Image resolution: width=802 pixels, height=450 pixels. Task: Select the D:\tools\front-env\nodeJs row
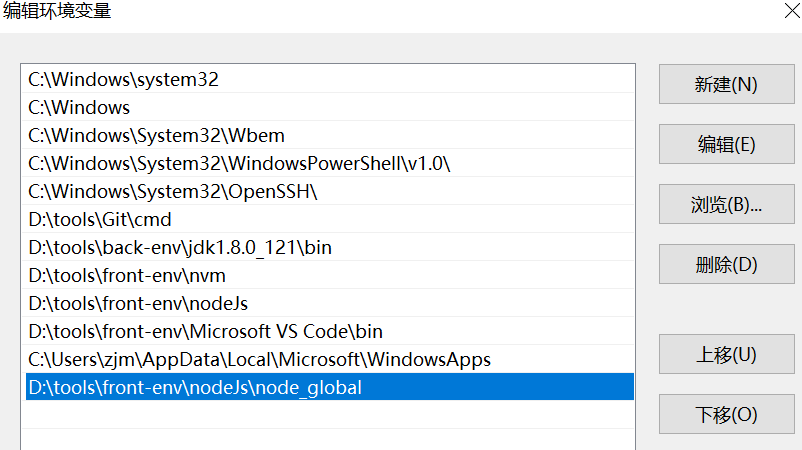[327, 304]
